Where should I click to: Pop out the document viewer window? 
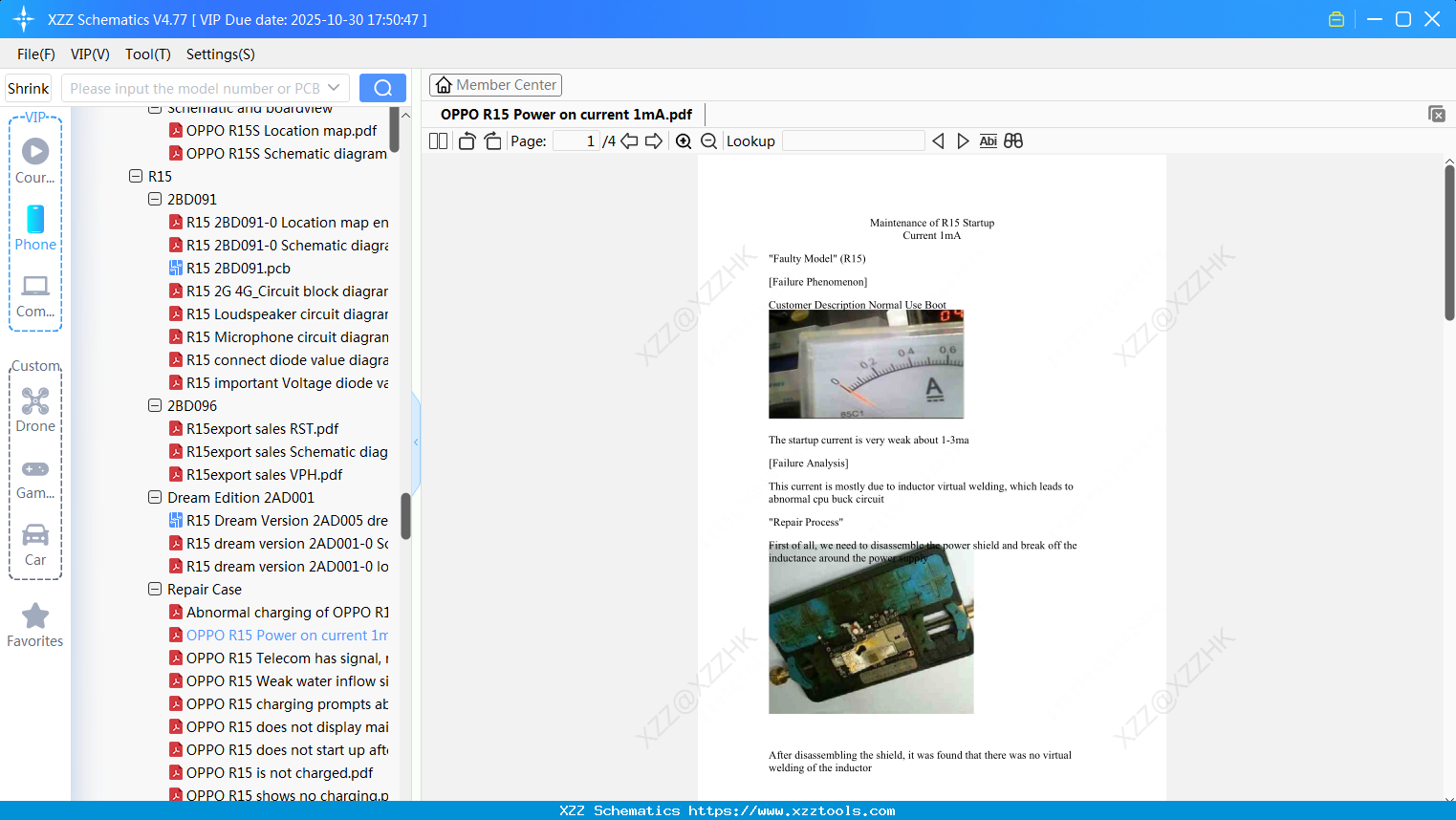tap(1437, 114)
